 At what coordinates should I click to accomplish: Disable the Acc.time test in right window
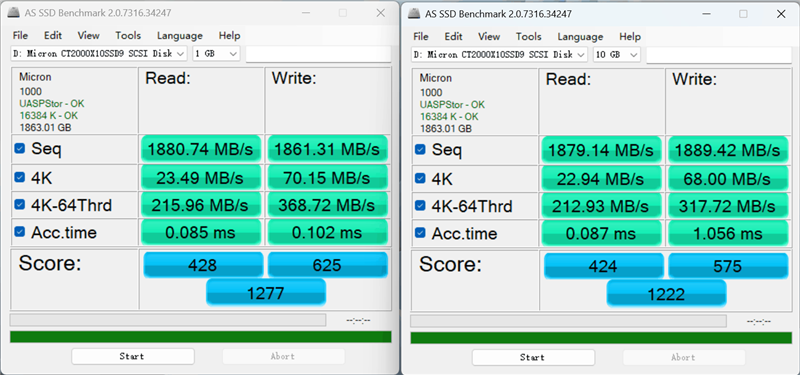tap(420, 233)
